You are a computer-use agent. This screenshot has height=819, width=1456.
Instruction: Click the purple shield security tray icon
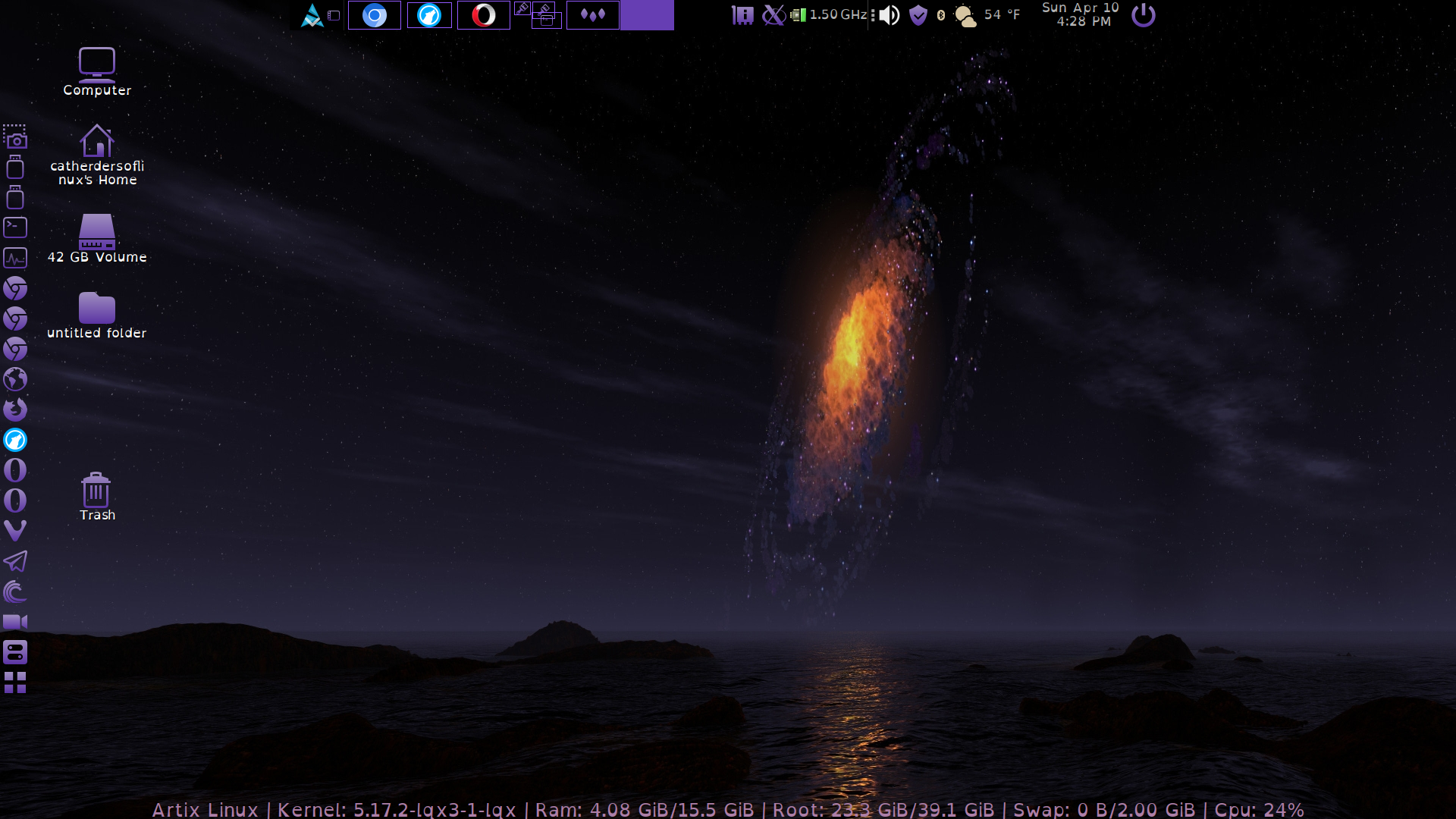pyautogui.click(x=918, y=15)
